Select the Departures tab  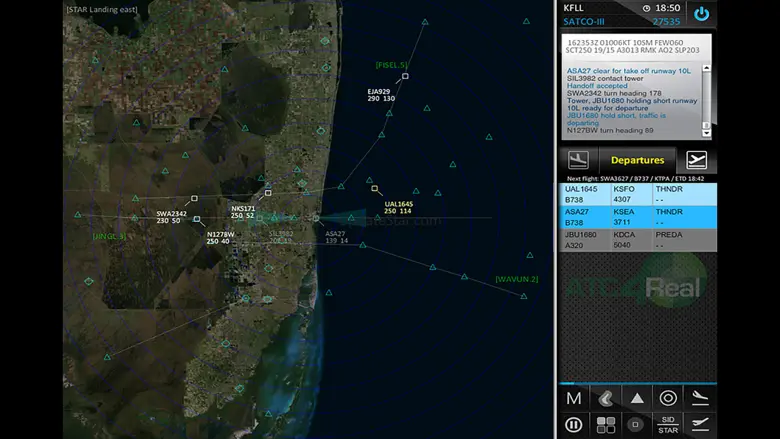[x=637, y=160]
